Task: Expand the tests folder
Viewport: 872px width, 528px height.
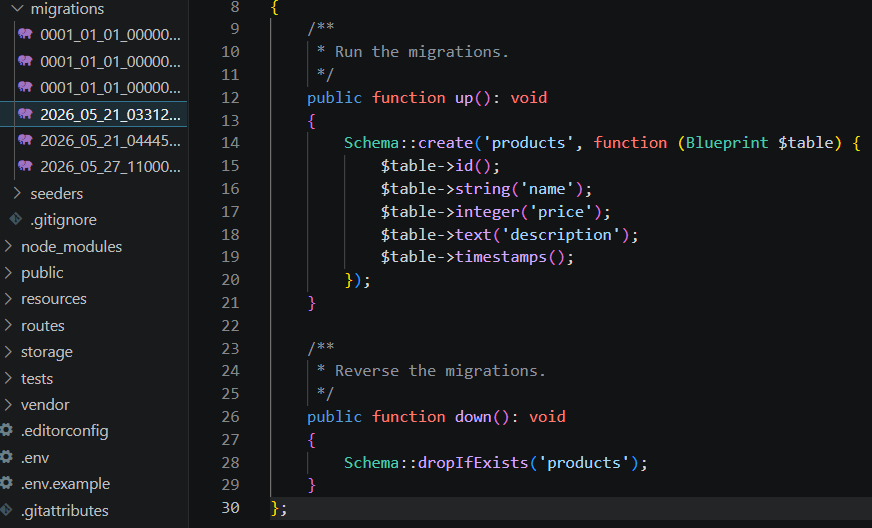Action: [8, 378]
